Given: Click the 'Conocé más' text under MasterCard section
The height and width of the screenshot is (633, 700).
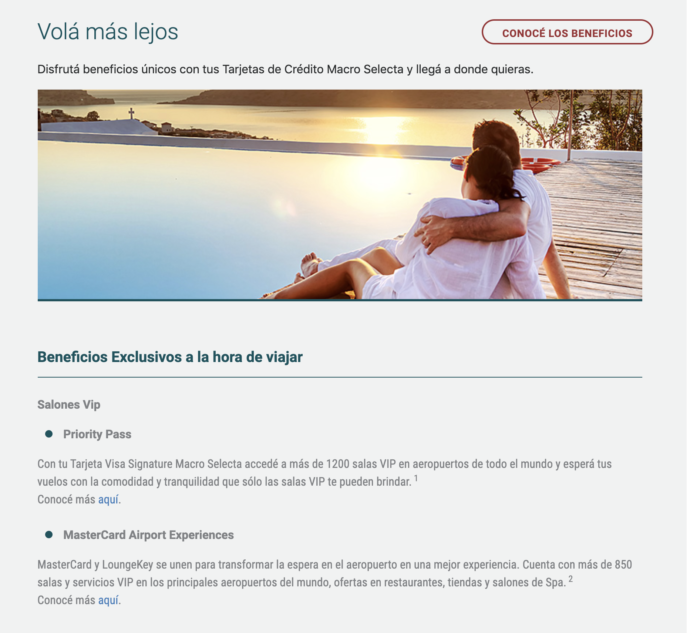Looking at the screenshot, I should (x=67, y=600).
